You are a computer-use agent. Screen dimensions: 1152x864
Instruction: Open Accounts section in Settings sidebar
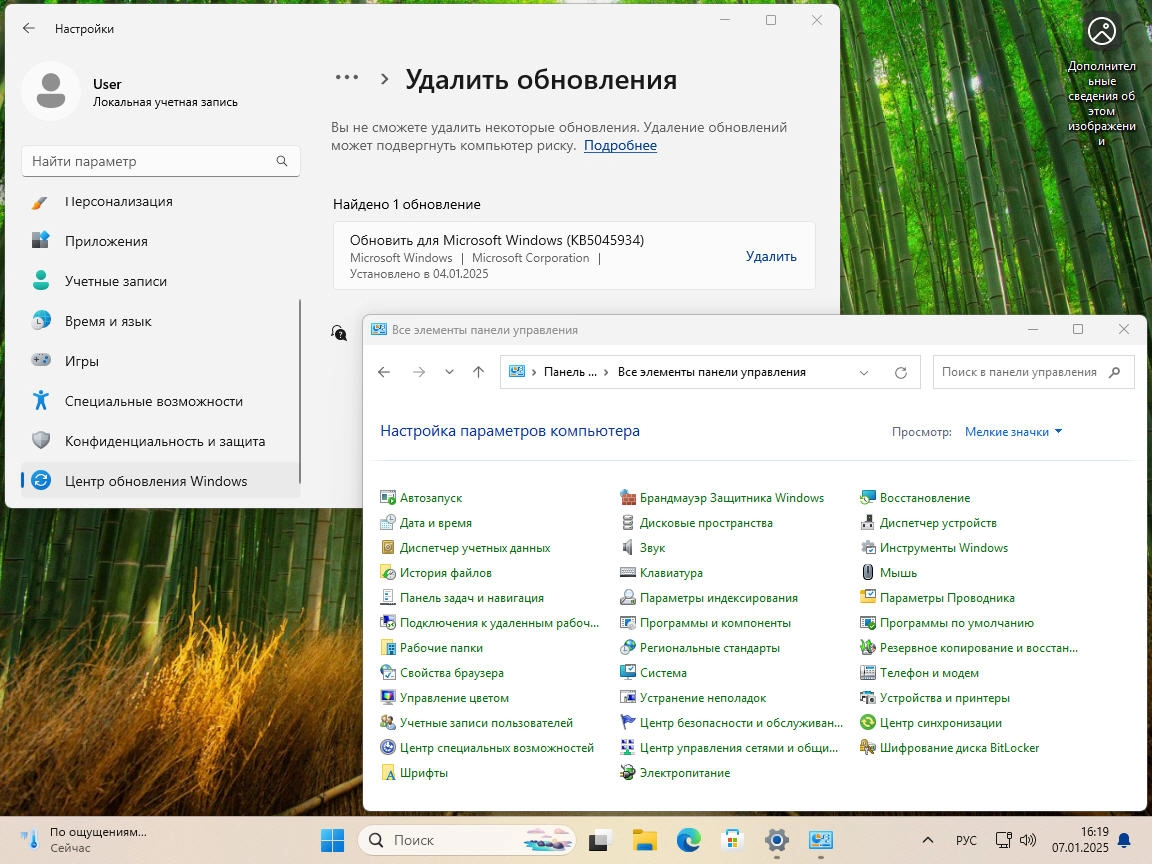click(x=116, y=281)
